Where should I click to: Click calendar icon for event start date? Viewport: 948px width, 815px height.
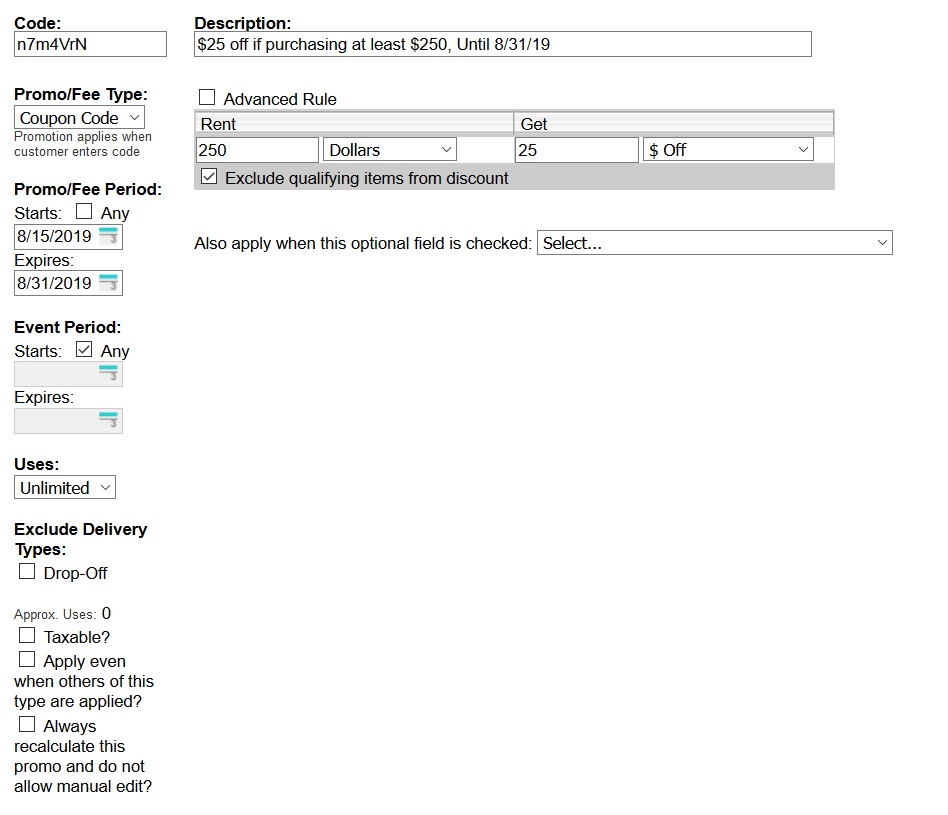(x=109, y=375)
